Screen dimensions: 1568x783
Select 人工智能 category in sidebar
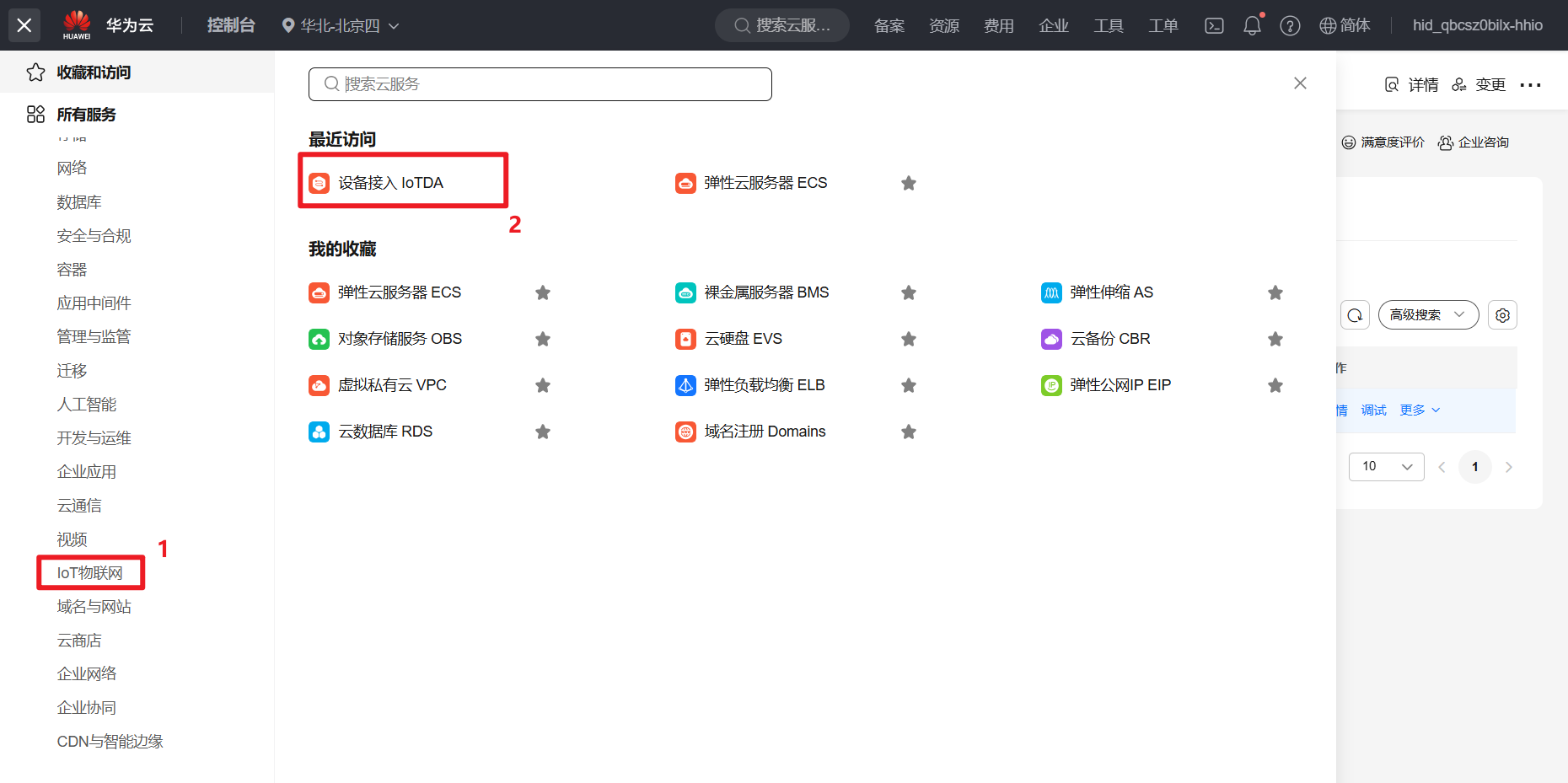87,405
